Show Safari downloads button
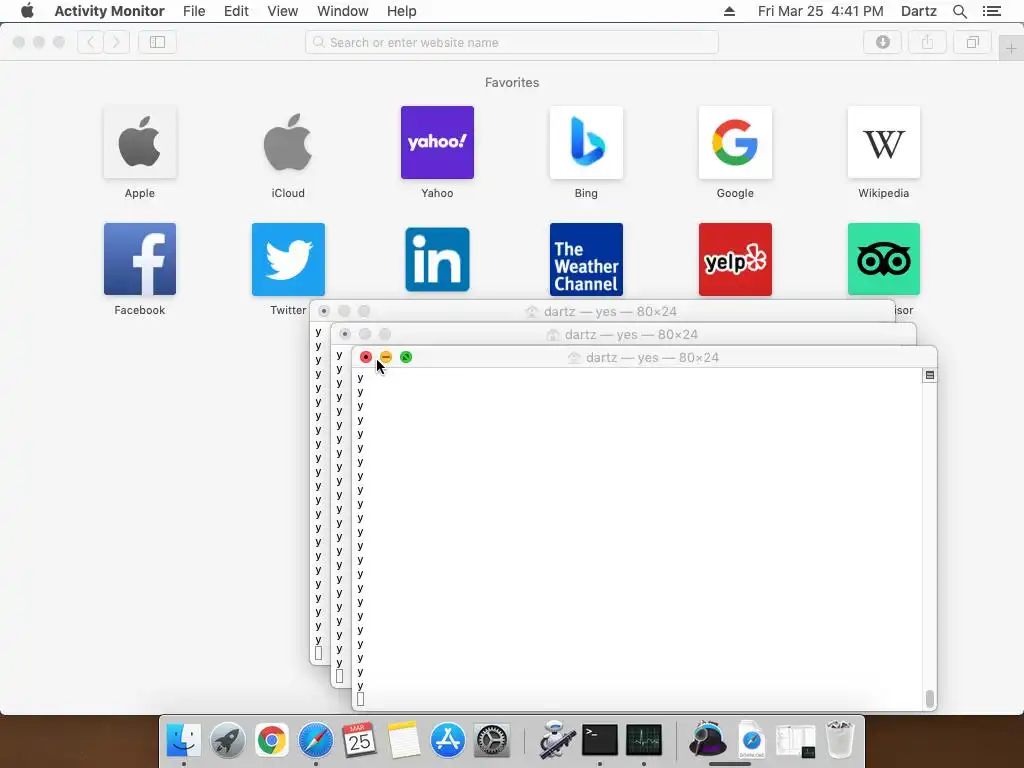The height and width of the screenshot is (768, 1024). (x=882, y=42)
